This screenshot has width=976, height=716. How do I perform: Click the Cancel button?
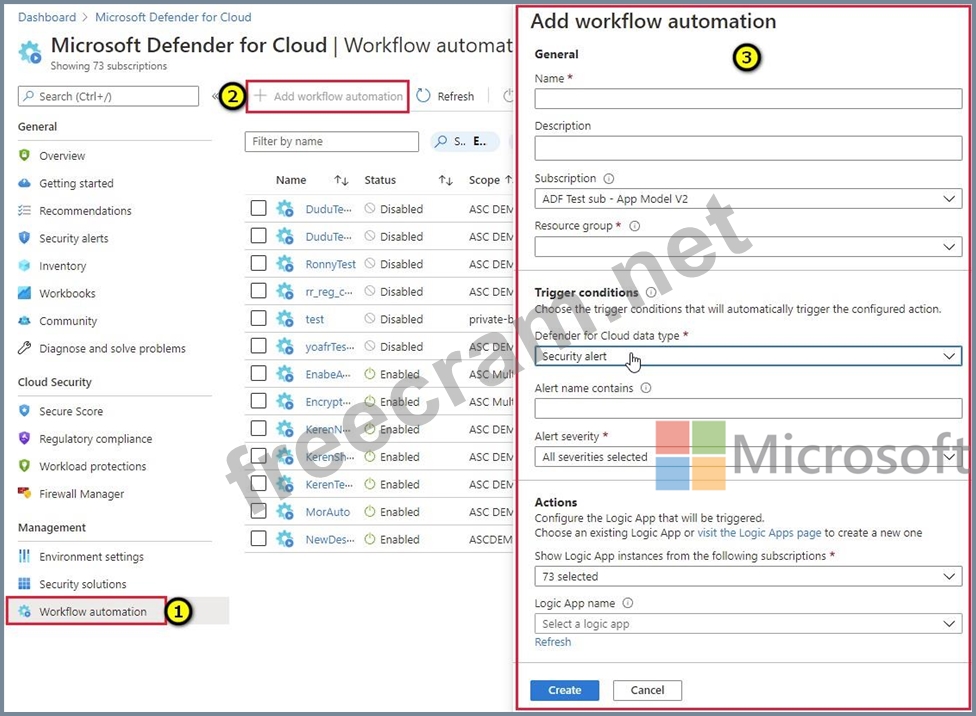point(647,690)
